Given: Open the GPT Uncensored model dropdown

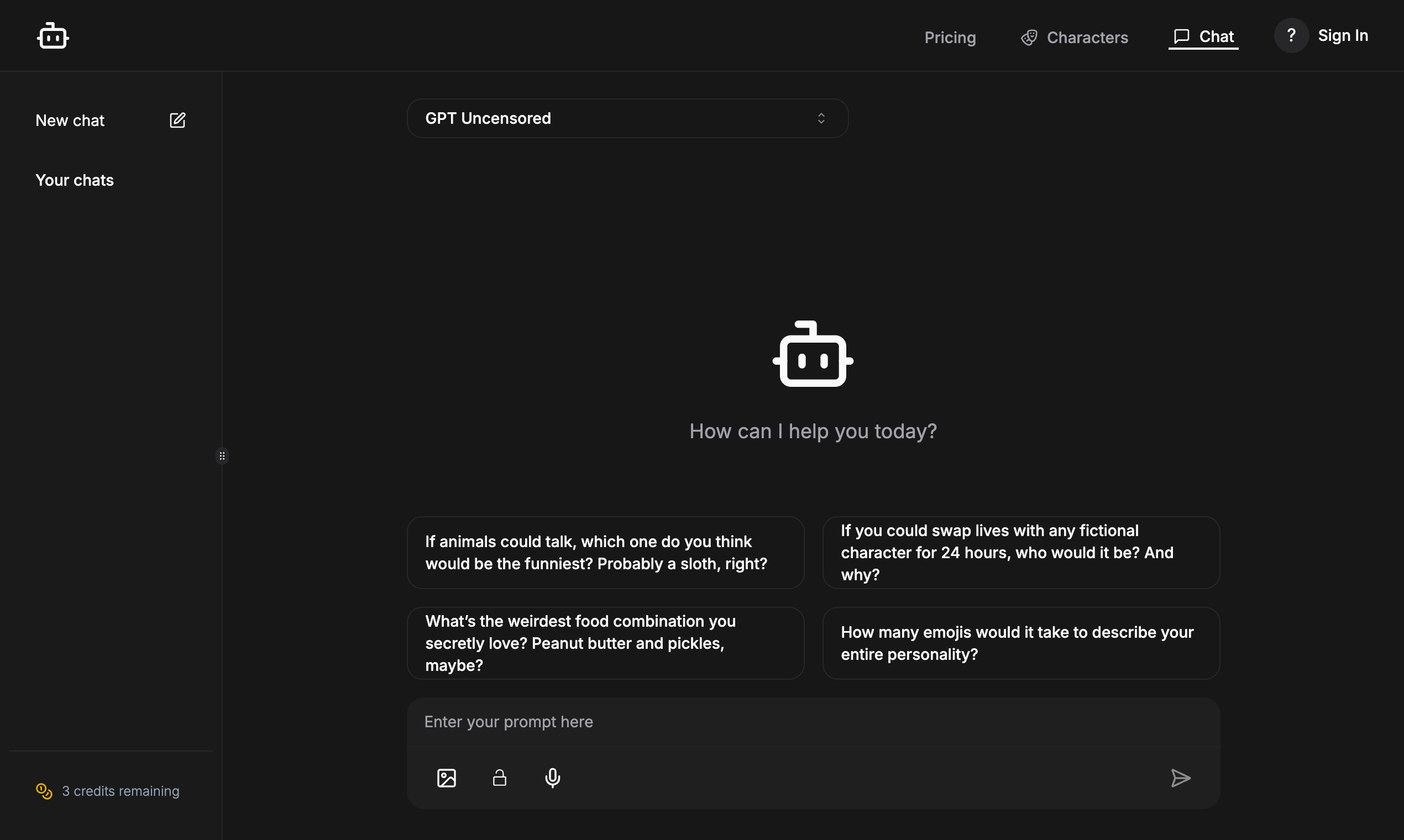Looking at the screenshot, I should (627, 118).
